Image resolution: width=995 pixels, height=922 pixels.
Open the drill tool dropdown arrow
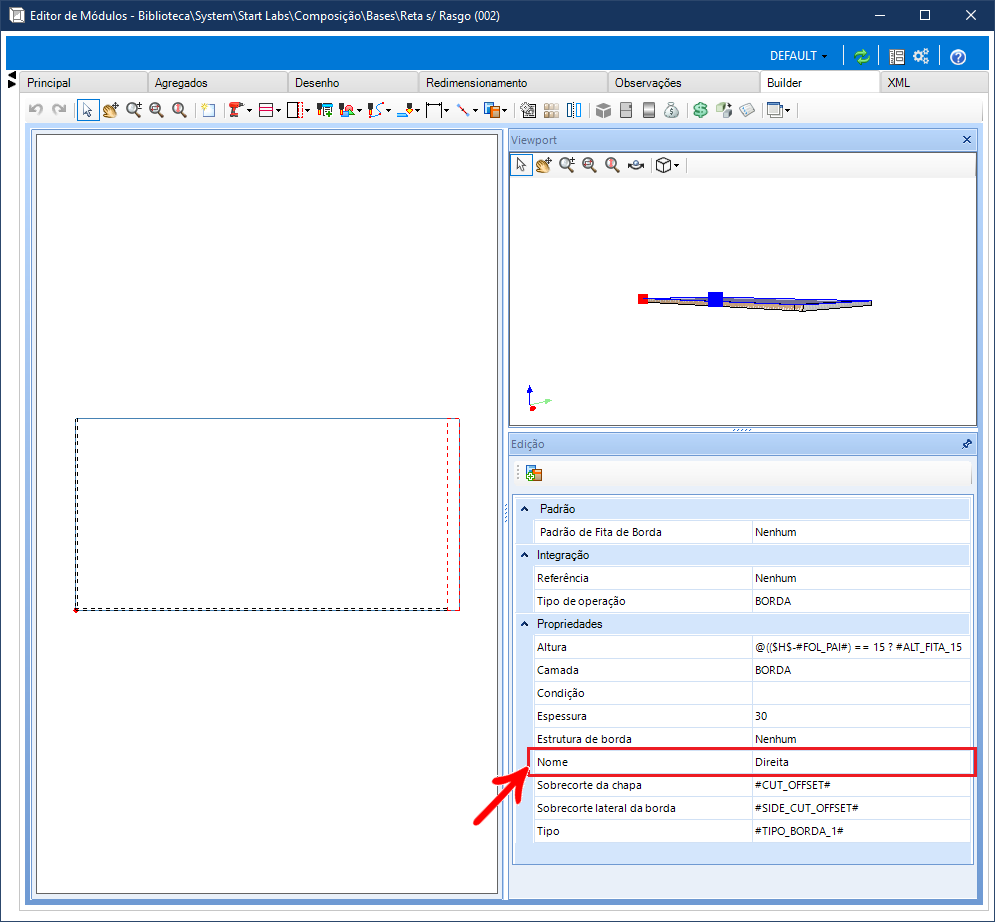[x=249, y=110]
